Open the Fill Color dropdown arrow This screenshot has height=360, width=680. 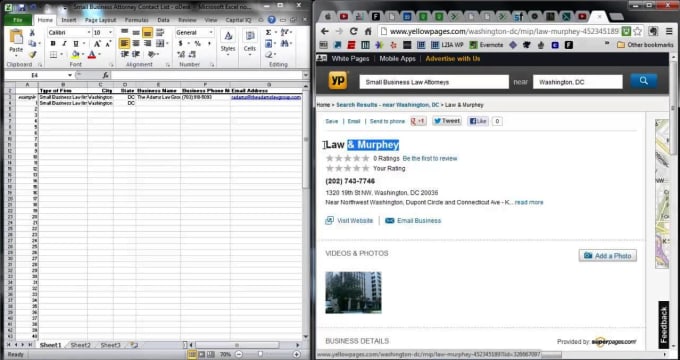click(84, 55)
